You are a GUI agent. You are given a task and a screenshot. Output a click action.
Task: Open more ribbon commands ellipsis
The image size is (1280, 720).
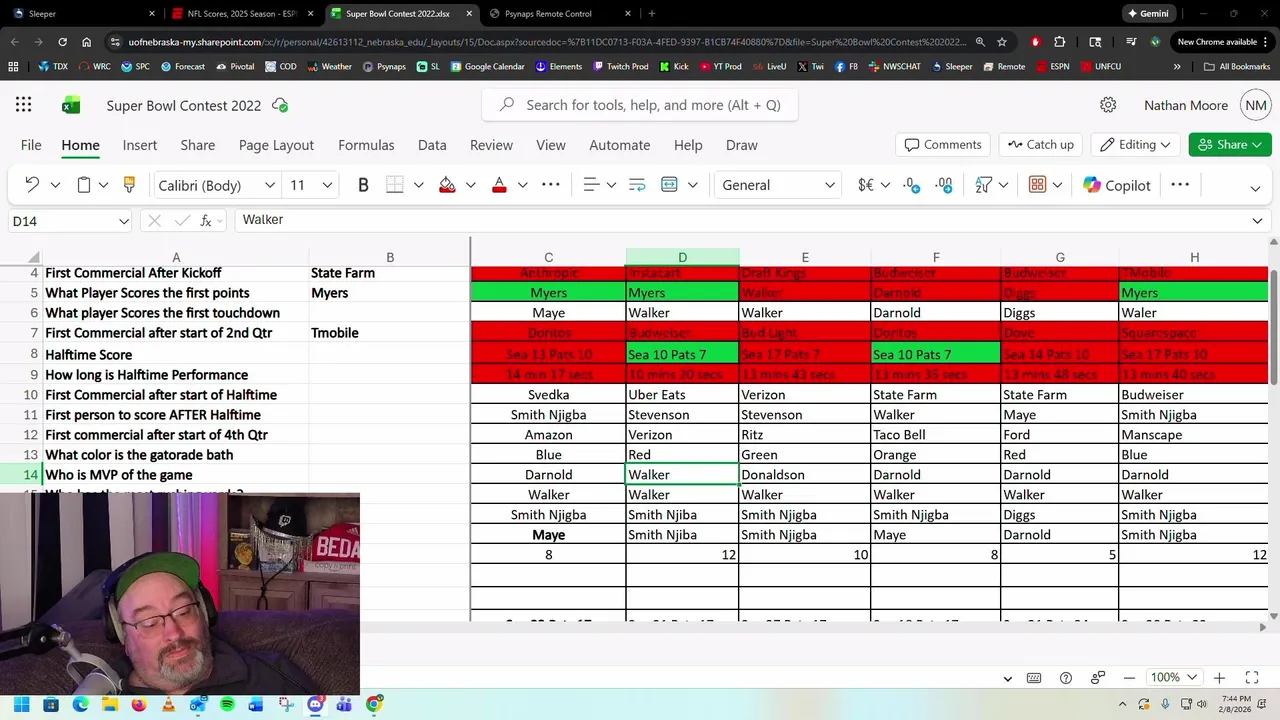(x=1180, y=185)
